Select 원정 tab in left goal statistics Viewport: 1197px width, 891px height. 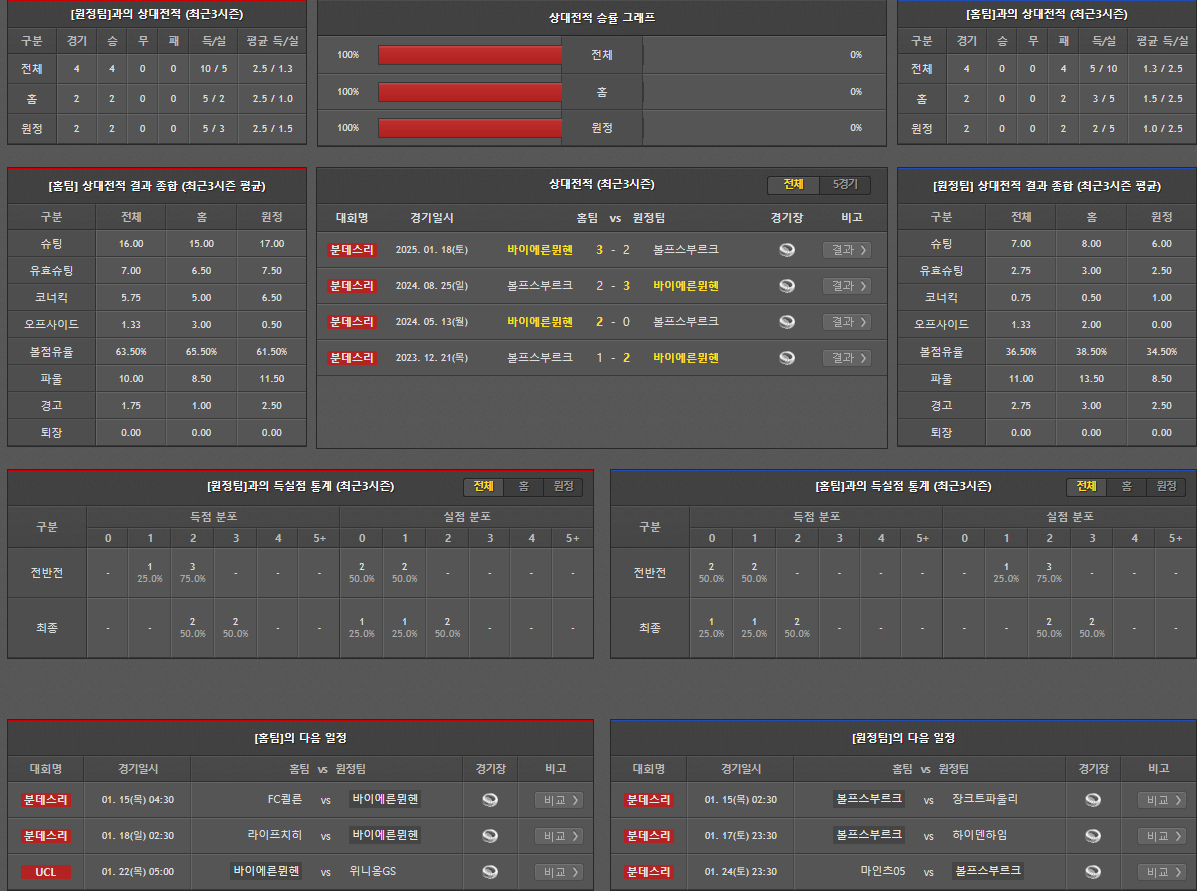[x=563, y=487]
